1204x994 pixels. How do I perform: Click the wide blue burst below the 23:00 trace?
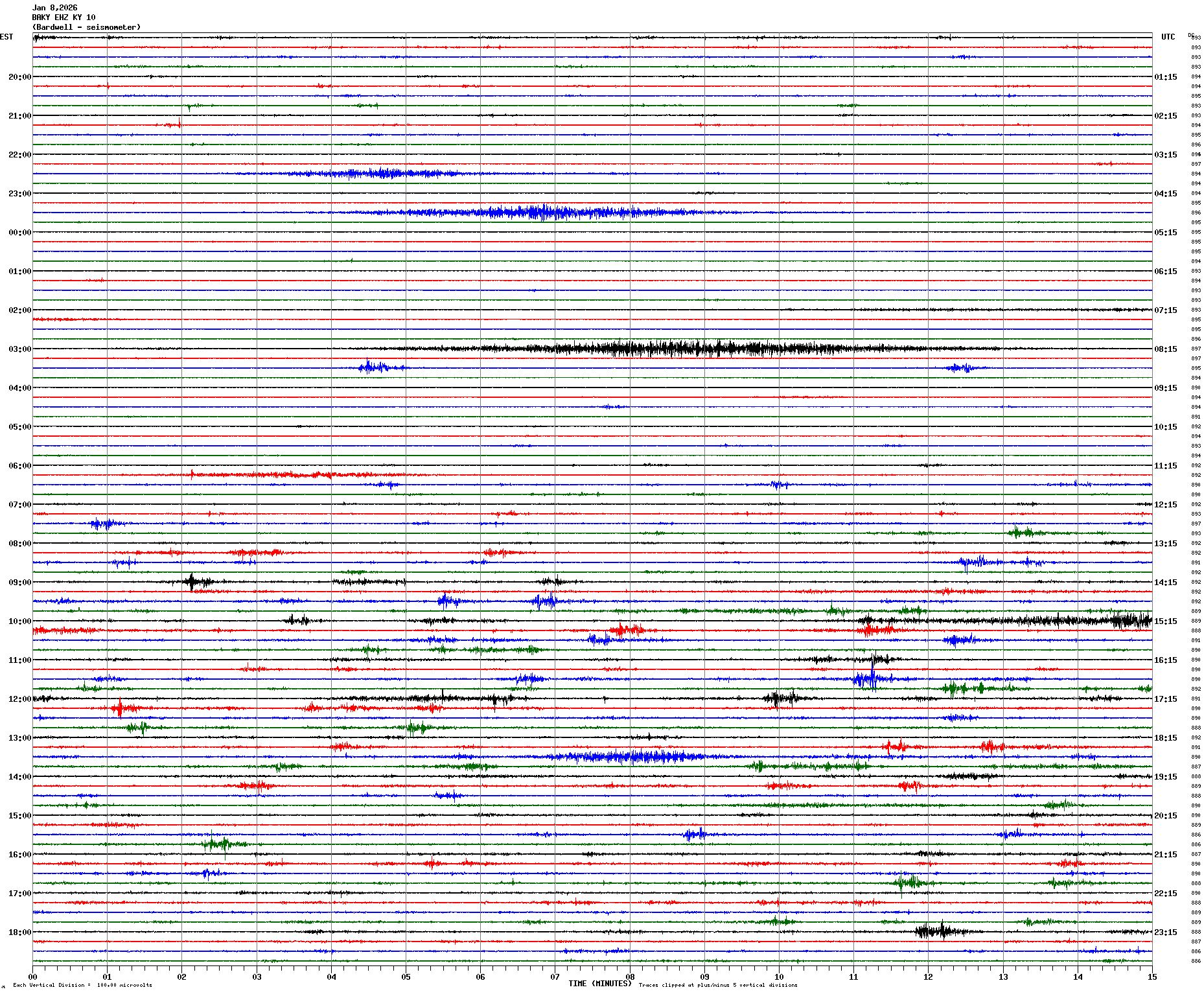(544, 213)
